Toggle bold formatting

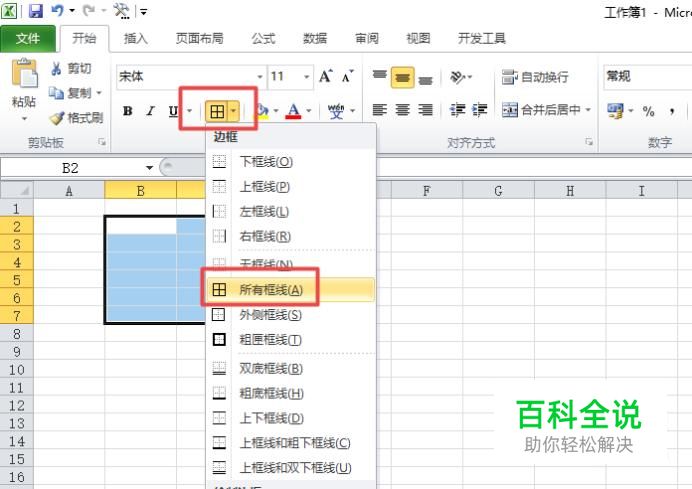click(x=128, y=111)
